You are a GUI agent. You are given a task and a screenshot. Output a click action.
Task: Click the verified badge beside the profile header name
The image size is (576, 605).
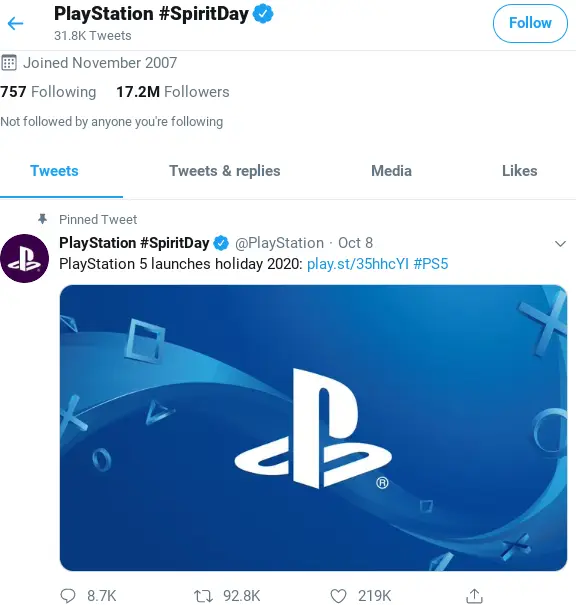tap(263, 14)
